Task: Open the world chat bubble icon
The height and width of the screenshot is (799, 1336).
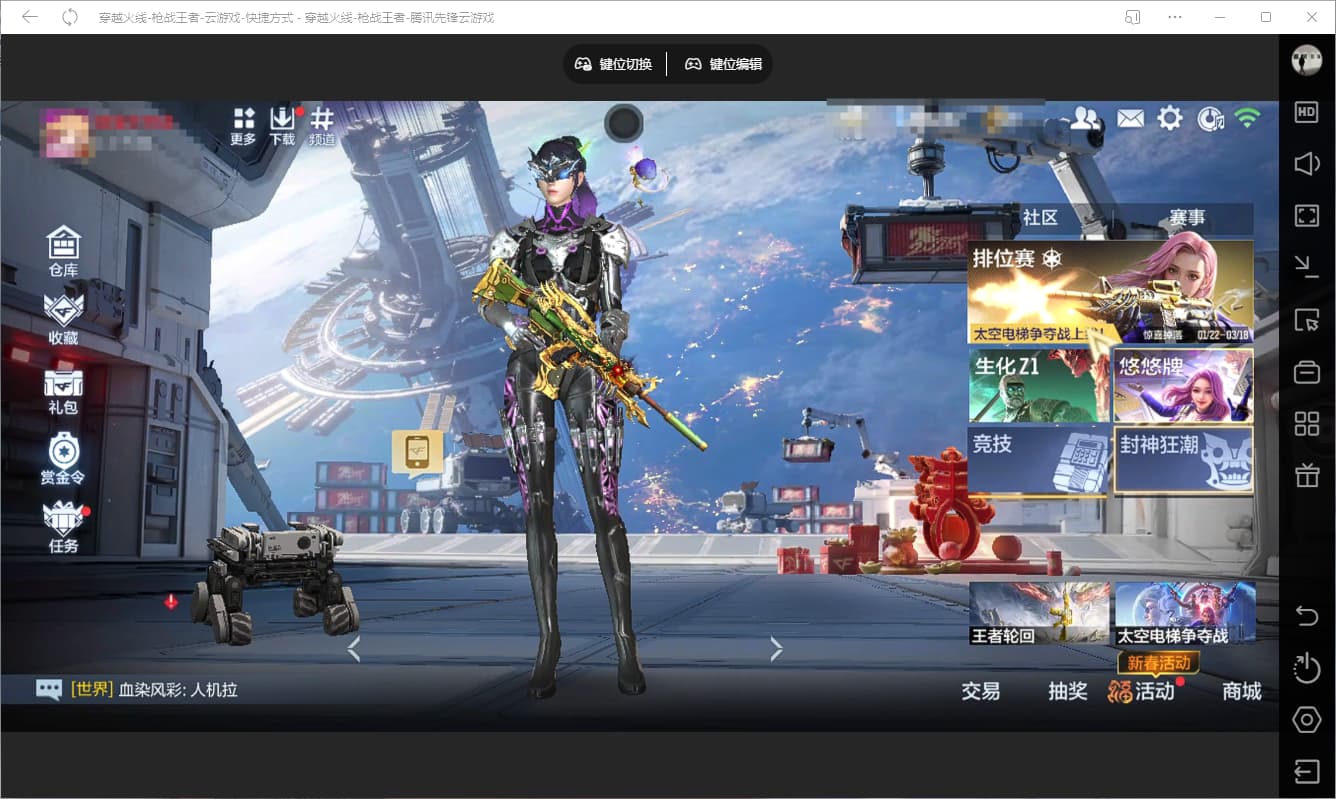Action: click(49, 689)
